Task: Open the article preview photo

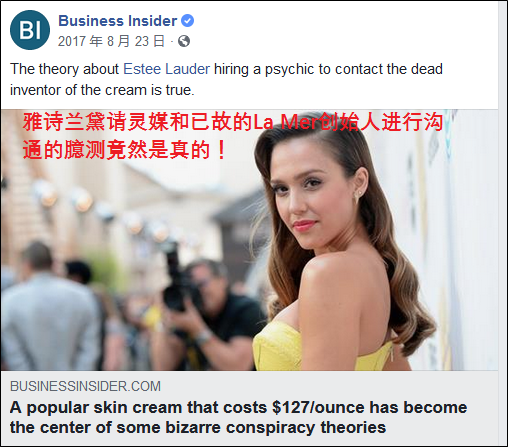Action: pos(249,240)
